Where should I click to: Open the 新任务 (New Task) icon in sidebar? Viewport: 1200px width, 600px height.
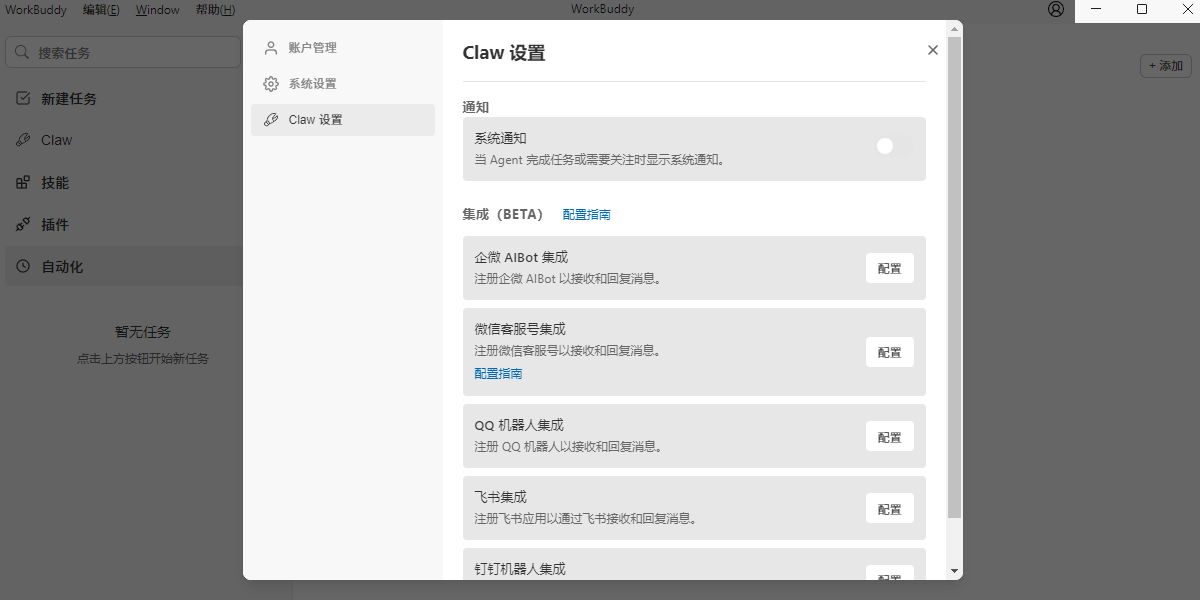click(x=22, y=98)
